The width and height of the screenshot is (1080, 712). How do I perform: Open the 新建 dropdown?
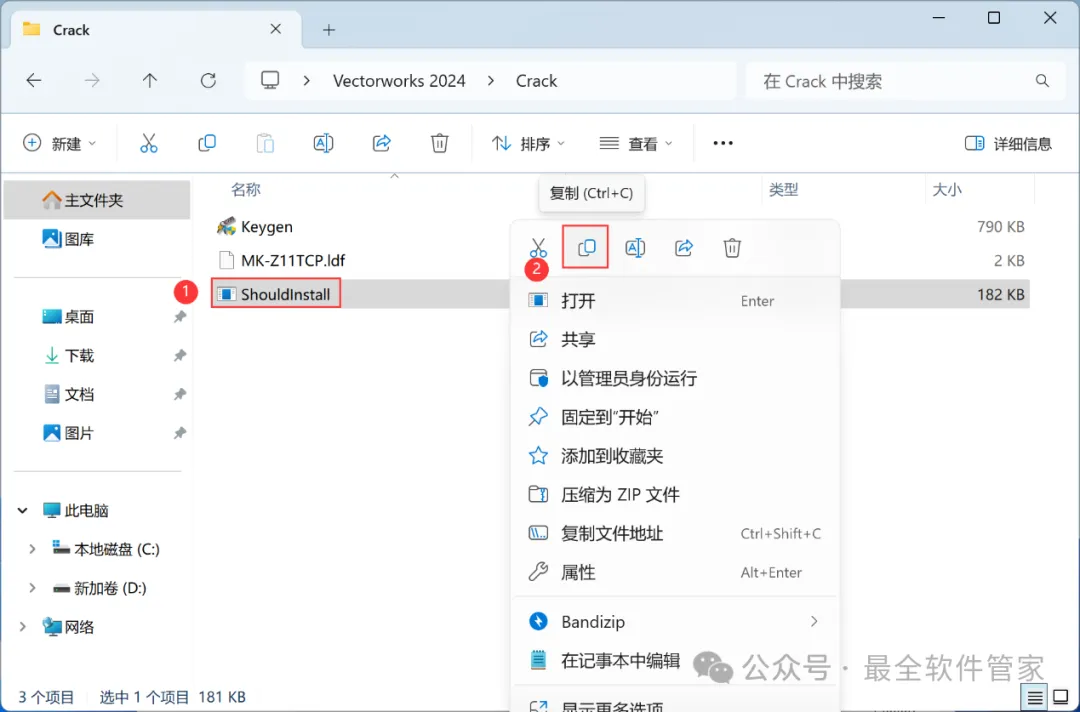point(59,143)
